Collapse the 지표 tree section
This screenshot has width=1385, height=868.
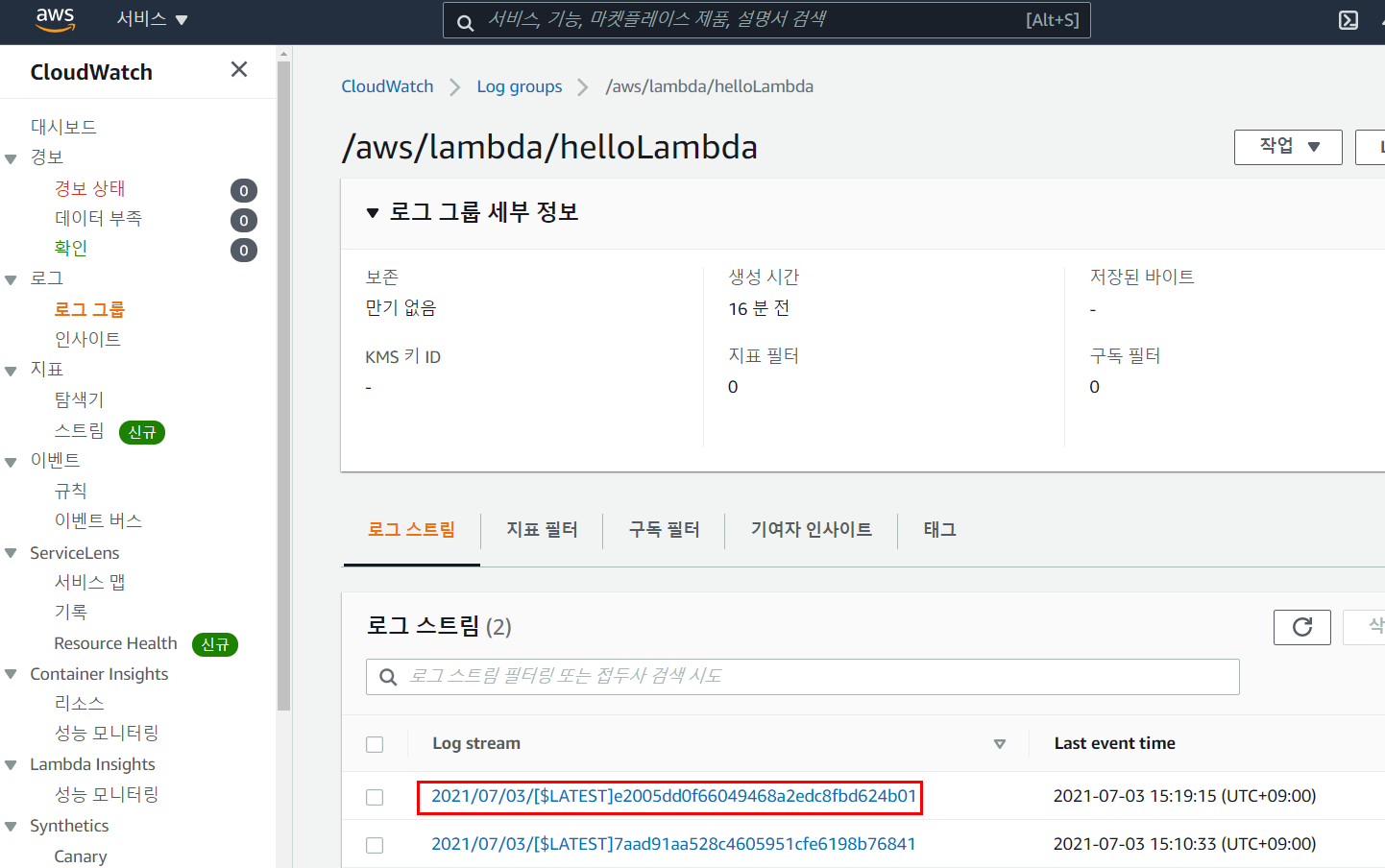click(12, 371)
